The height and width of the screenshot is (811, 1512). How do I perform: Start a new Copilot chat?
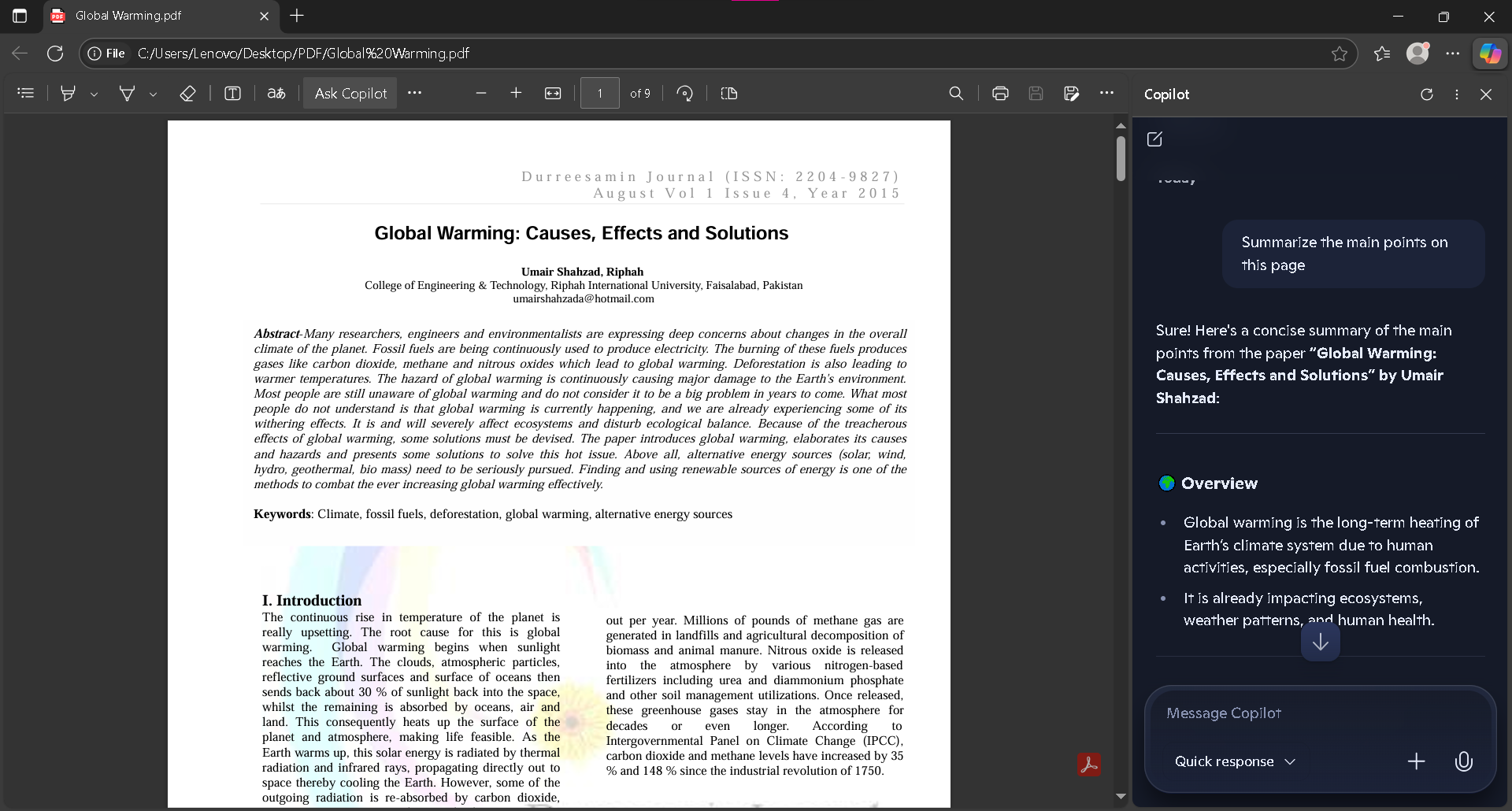[1154, 139]
